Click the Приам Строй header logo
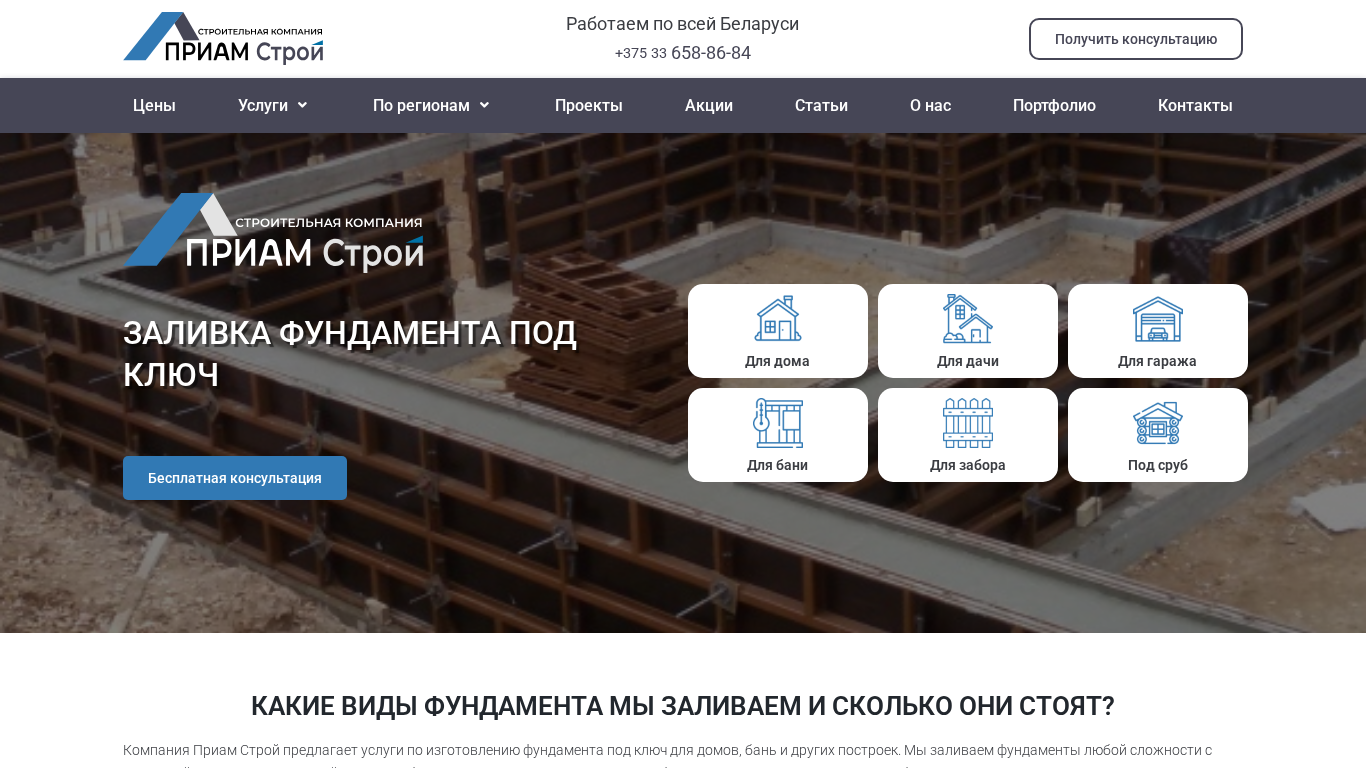Image resolution: width=1366 pixels, height=768 pixels. pos(223,38)
